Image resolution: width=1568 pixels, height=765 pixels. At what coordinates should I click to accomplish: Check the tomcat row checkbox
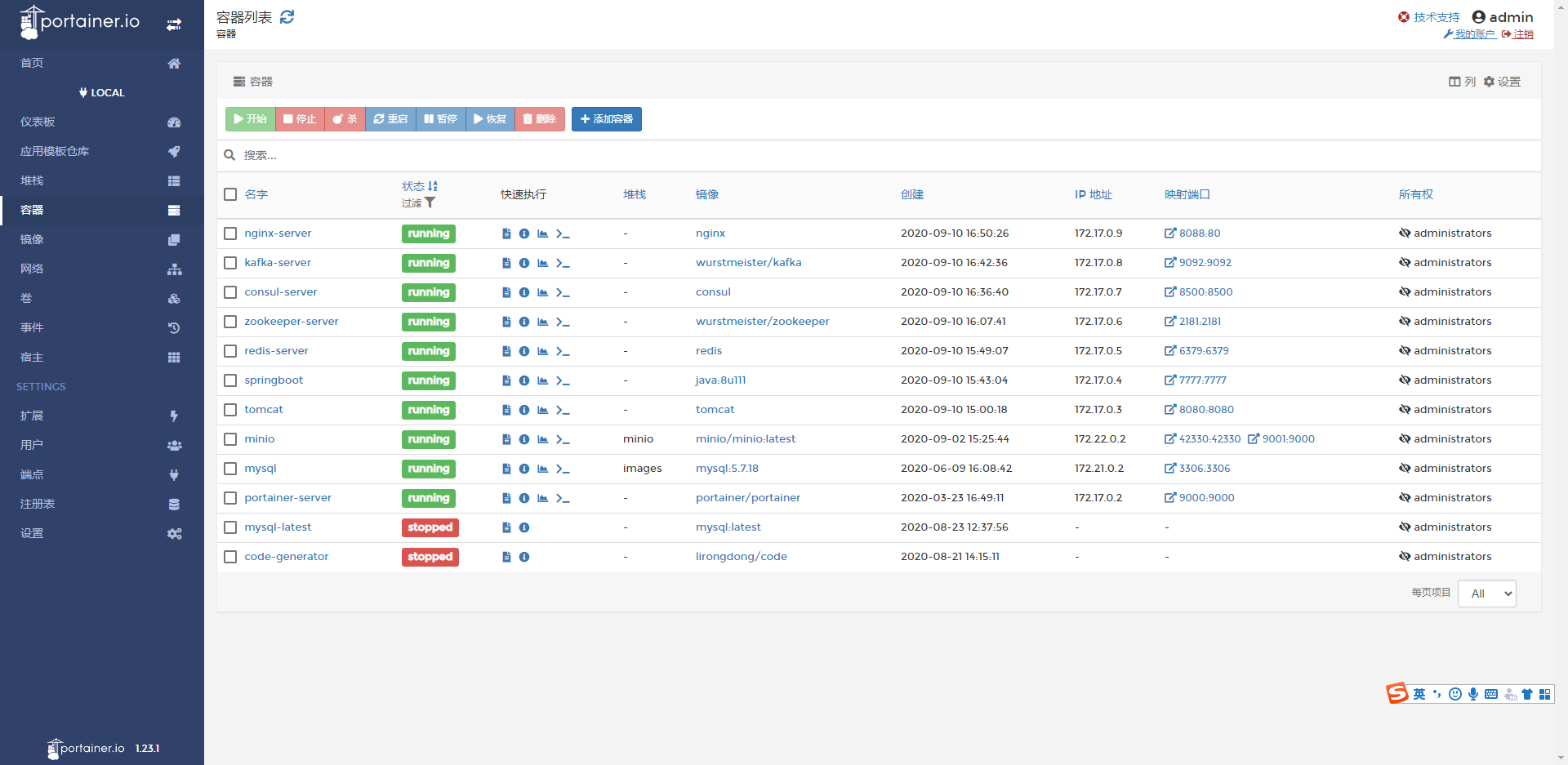tap(230, 410)
